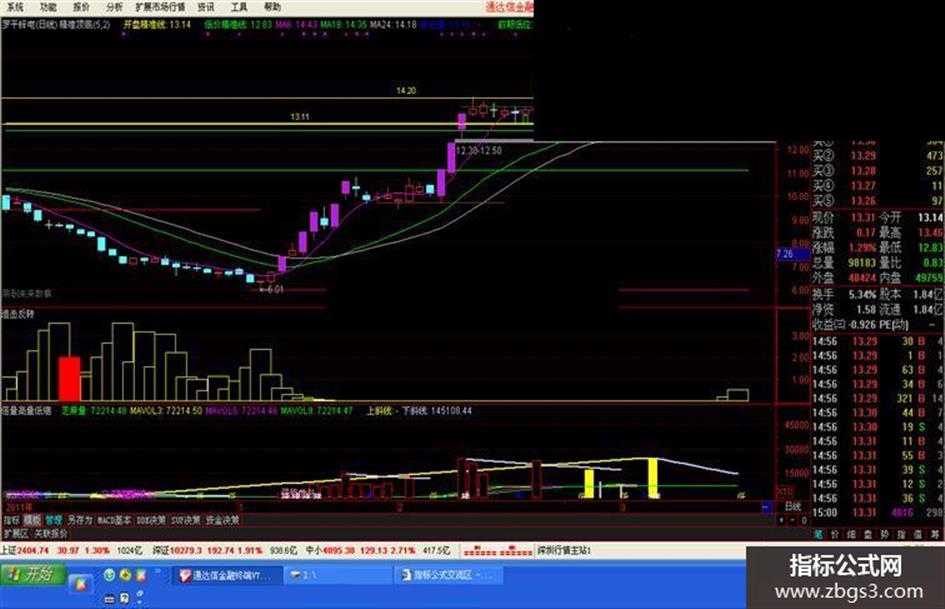Click the large colorful icon beside 开始

[80, 582]
